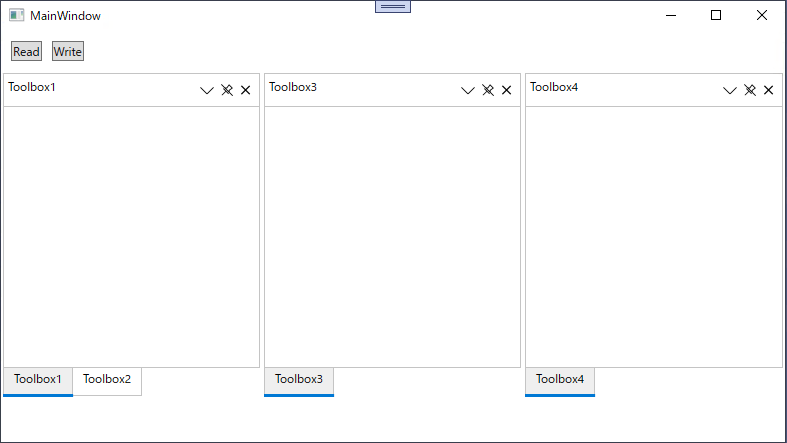Click inside the empty Toolbox3 content area
This screenshot has width=787, height=443.
click(x=392, y=237)
